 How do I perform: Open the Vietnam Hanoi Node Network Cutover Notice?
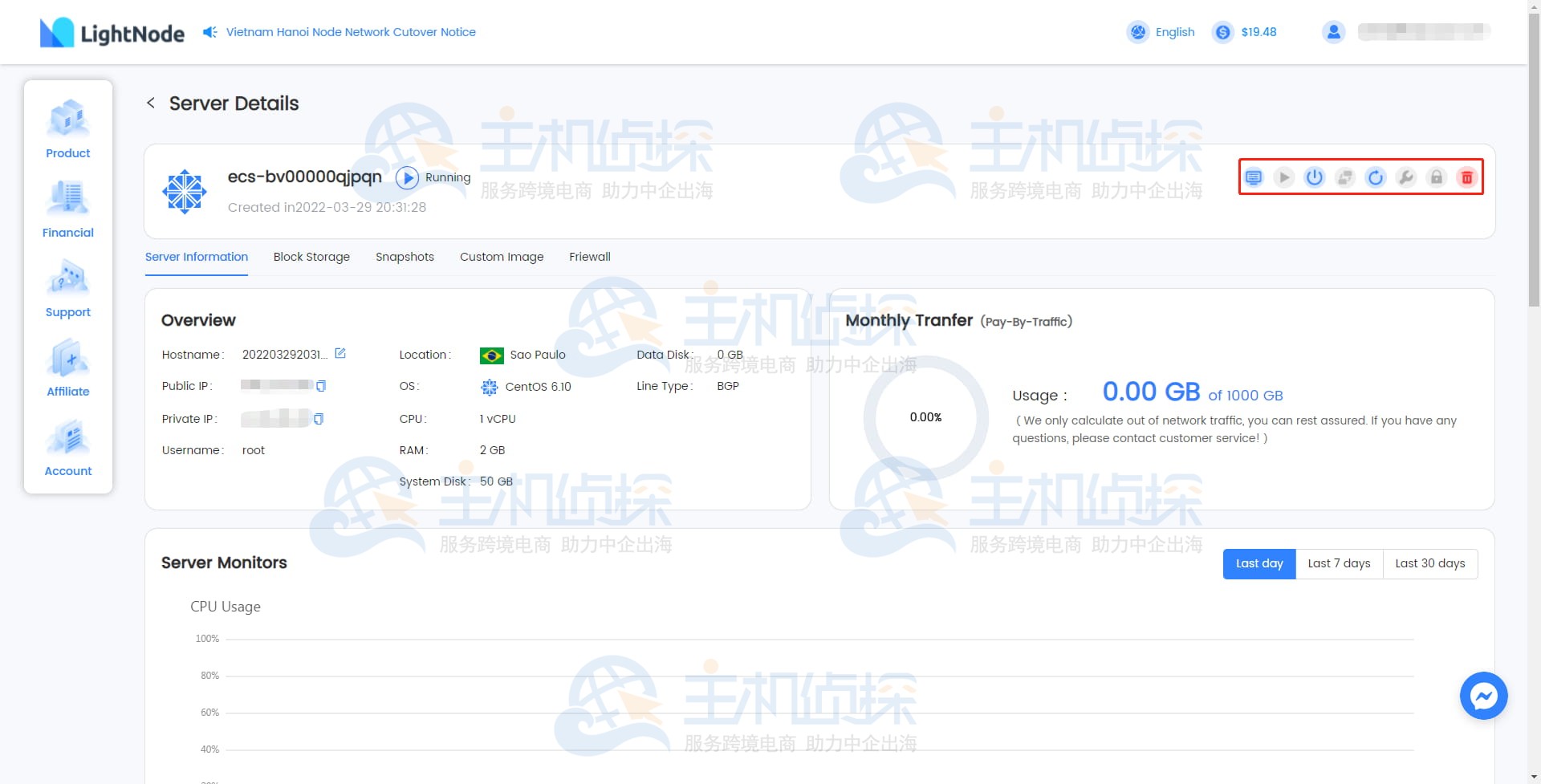[351, 32]
